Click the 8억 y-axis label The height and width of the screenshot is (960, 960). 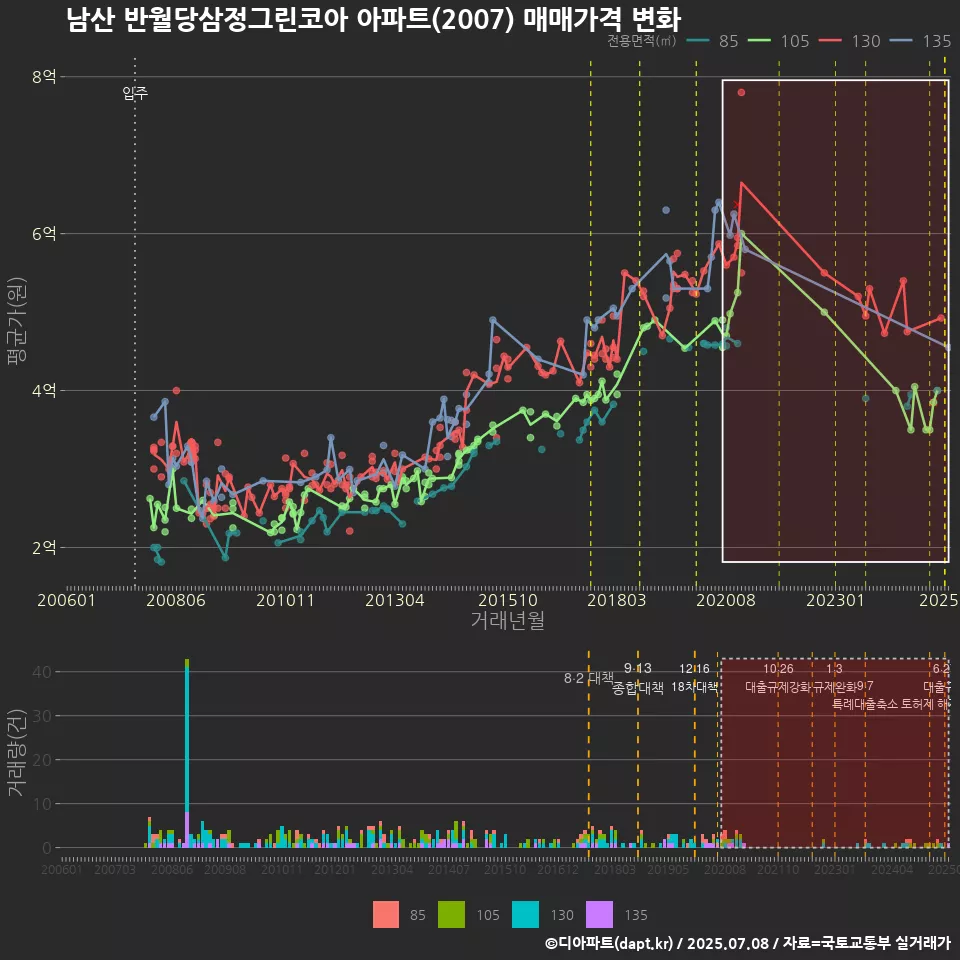pos(44,77)
